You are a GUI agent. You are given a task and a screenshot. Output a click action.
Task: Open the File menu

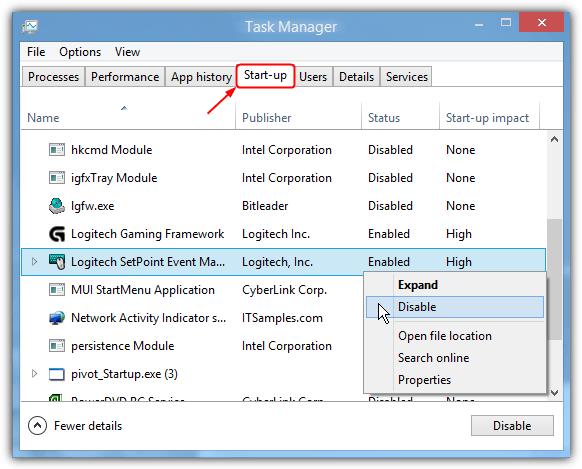point(36,52)
